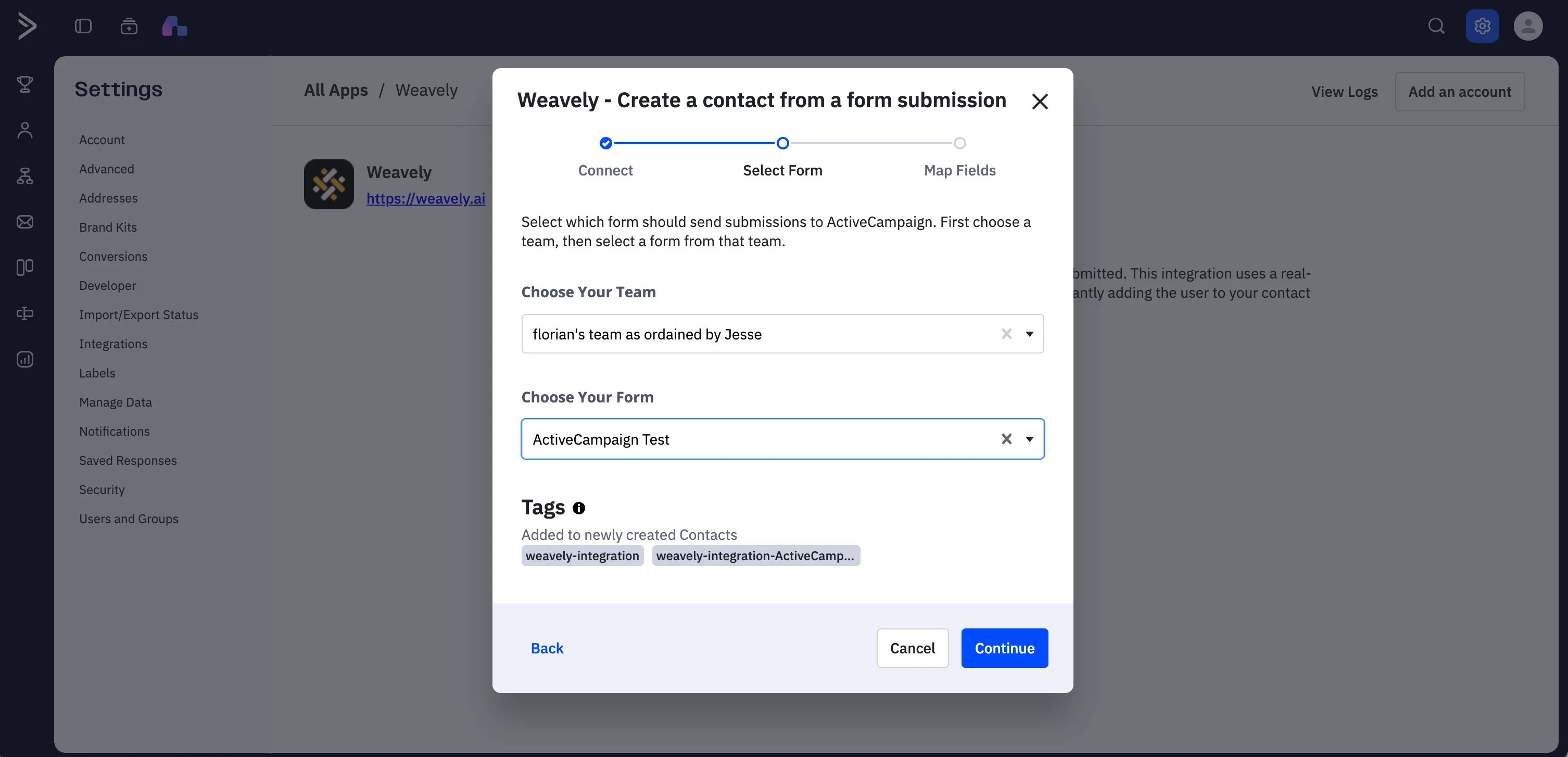Open Account settings
Viewport: 1568px width, 757px height.
pos(102,140)
